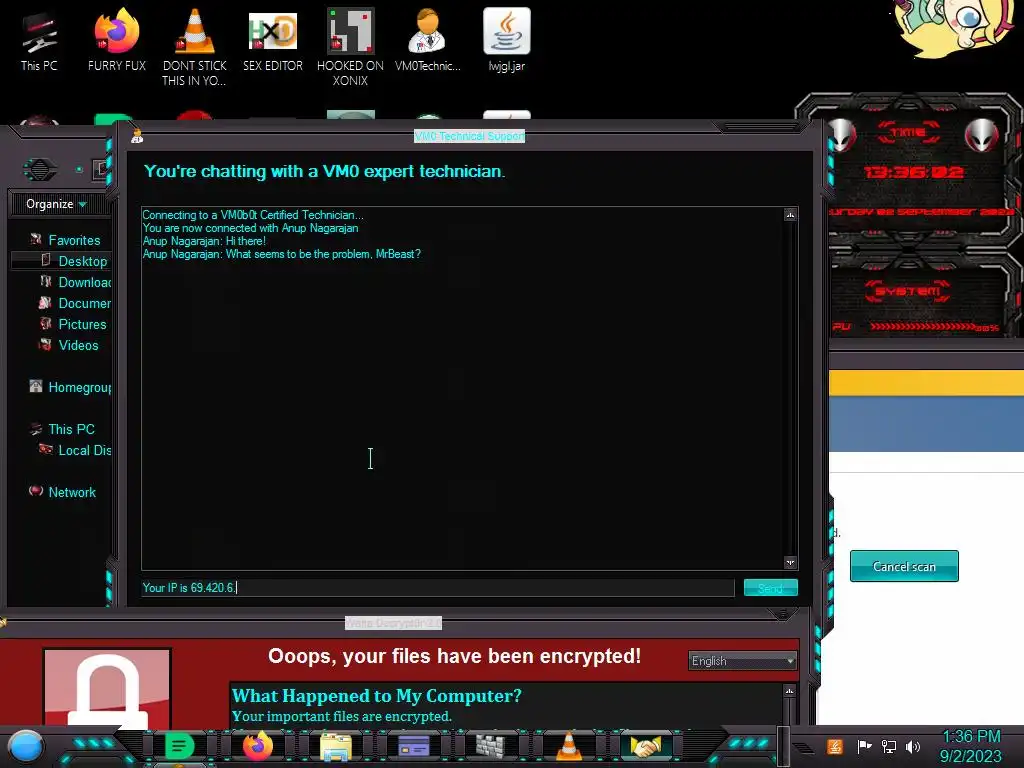Click the Wana Decrypt0r 2.0 window title
1024x768 pixels.
(x=393, y=623)
